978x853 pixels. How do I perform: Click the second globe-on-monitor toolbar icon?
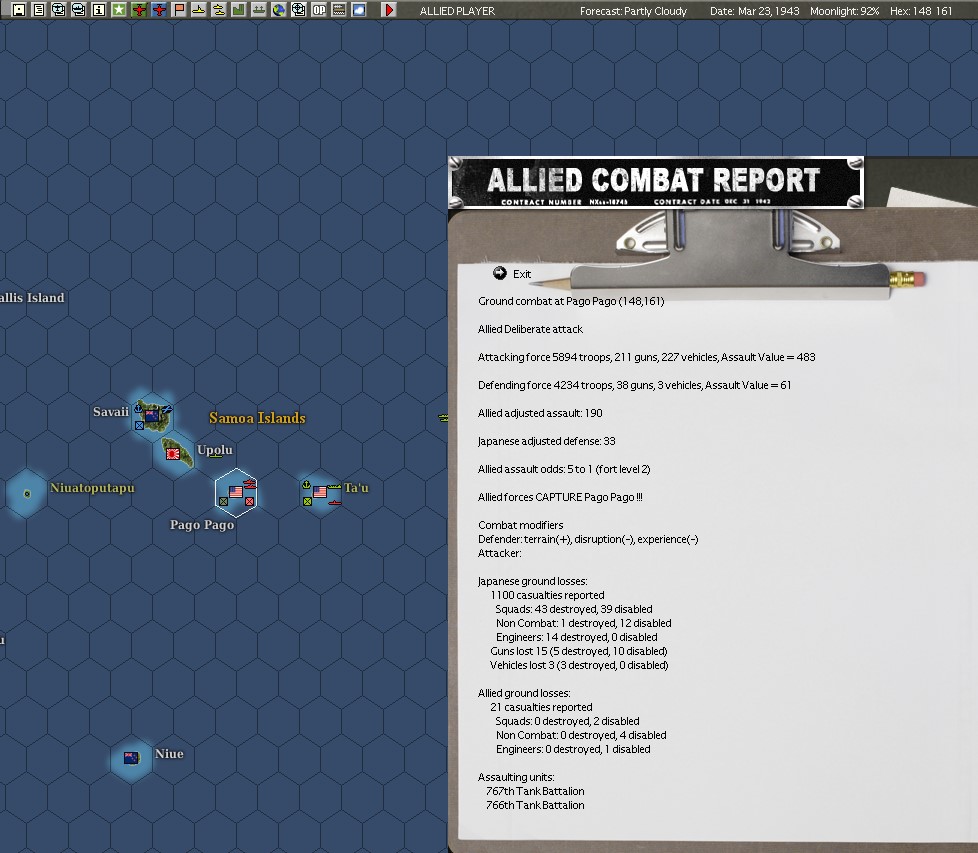(79, 9)
